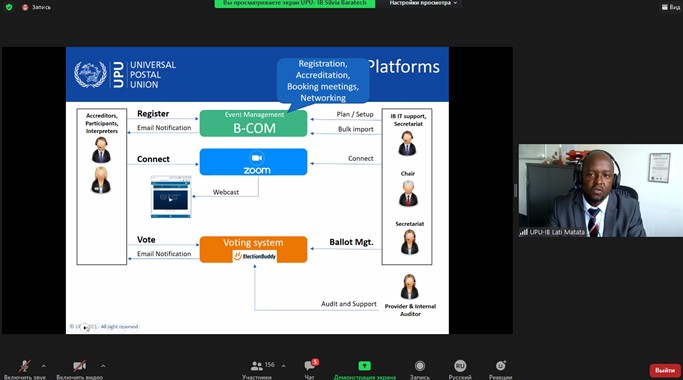Open the Chat icon with 5 badge
The width and height of the screenshot is (683, 380).
[310, 365]
